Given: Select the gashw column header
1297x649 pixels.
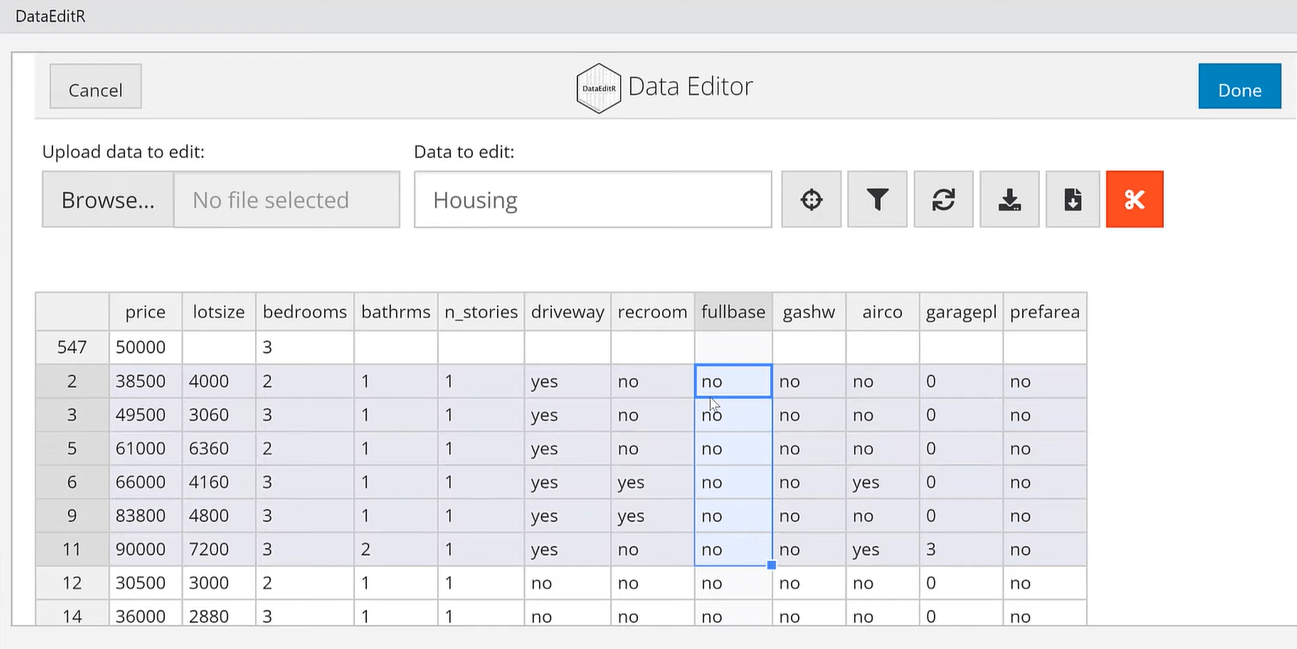Looking at the screenshot, I should 809,312.
